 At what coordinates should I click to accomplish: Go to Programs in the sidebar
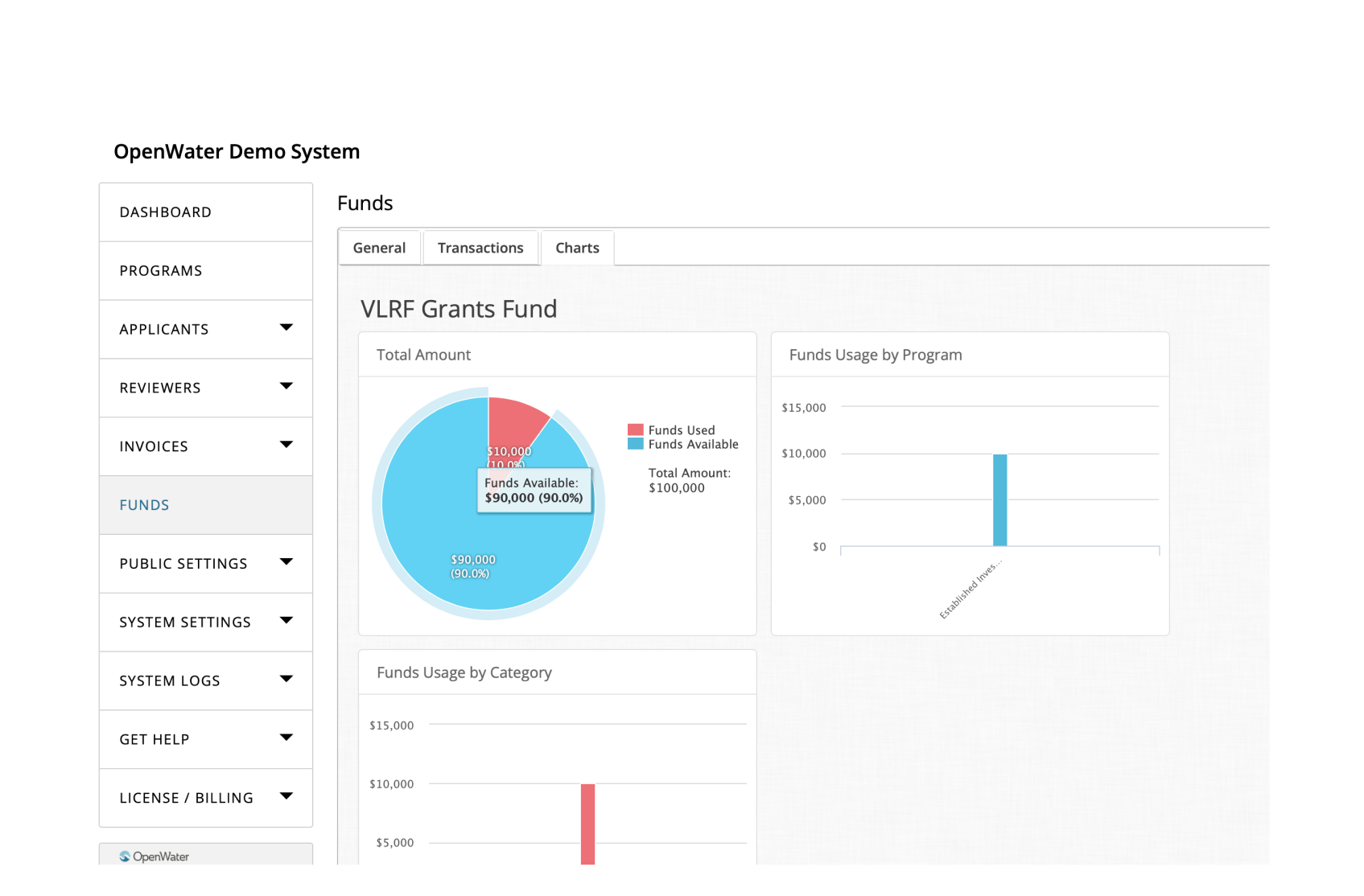161,271
